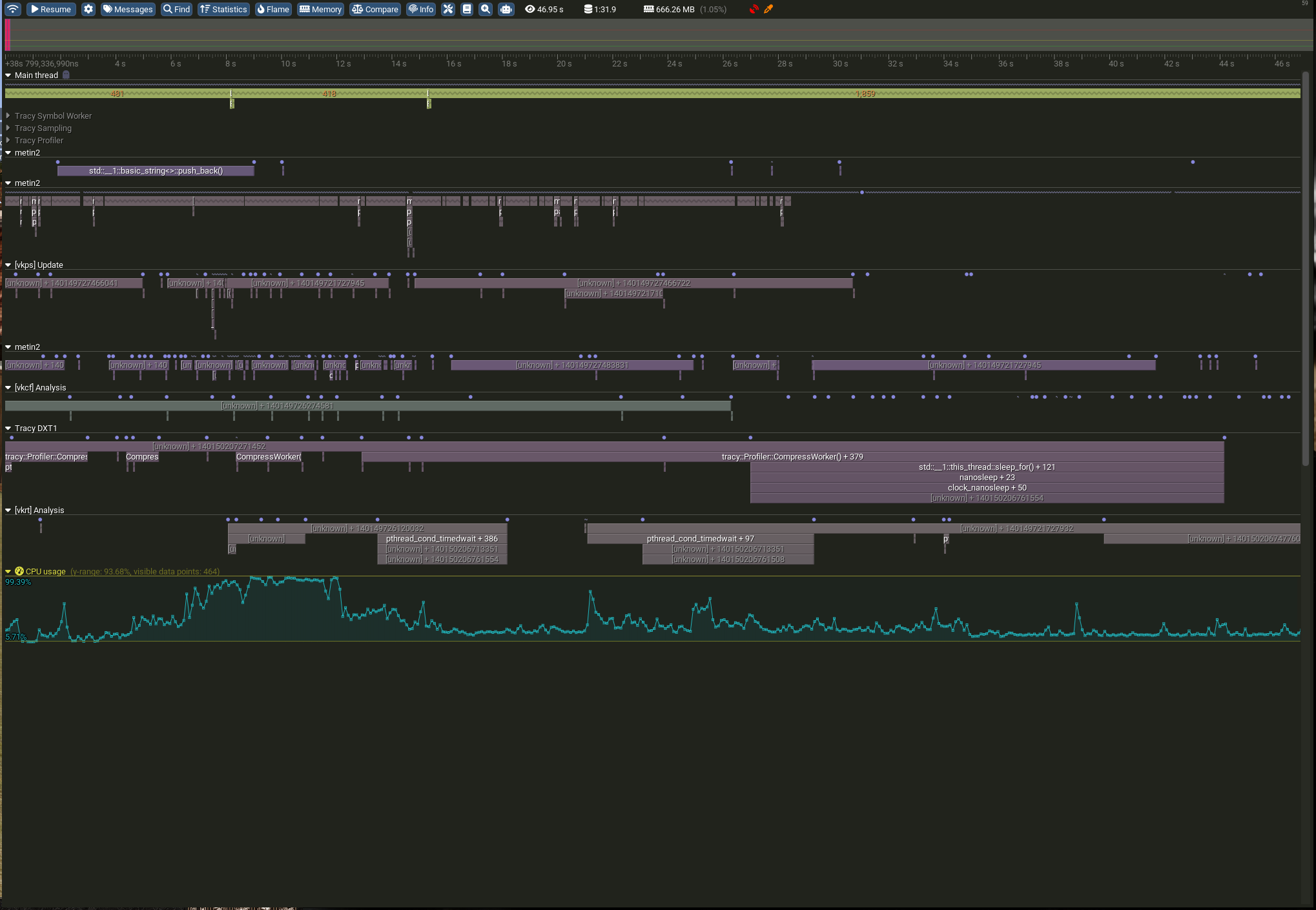This screenshot has width=1316, height=910.
Task: Select the this_thread::sleep_for() + 121 zone
Action: pyautogui.click(x=987, y=467)
